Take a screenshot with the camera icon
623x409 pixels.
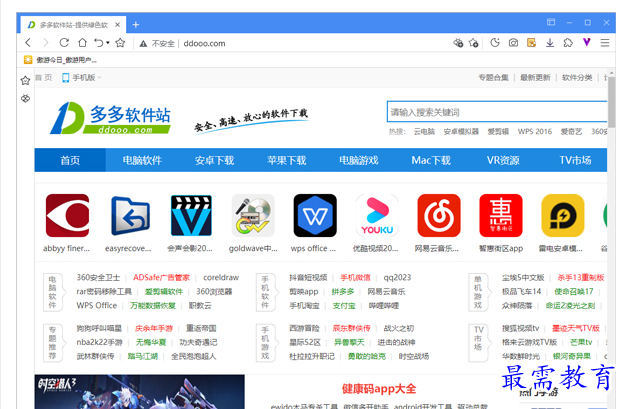click(x=513, y=43)
